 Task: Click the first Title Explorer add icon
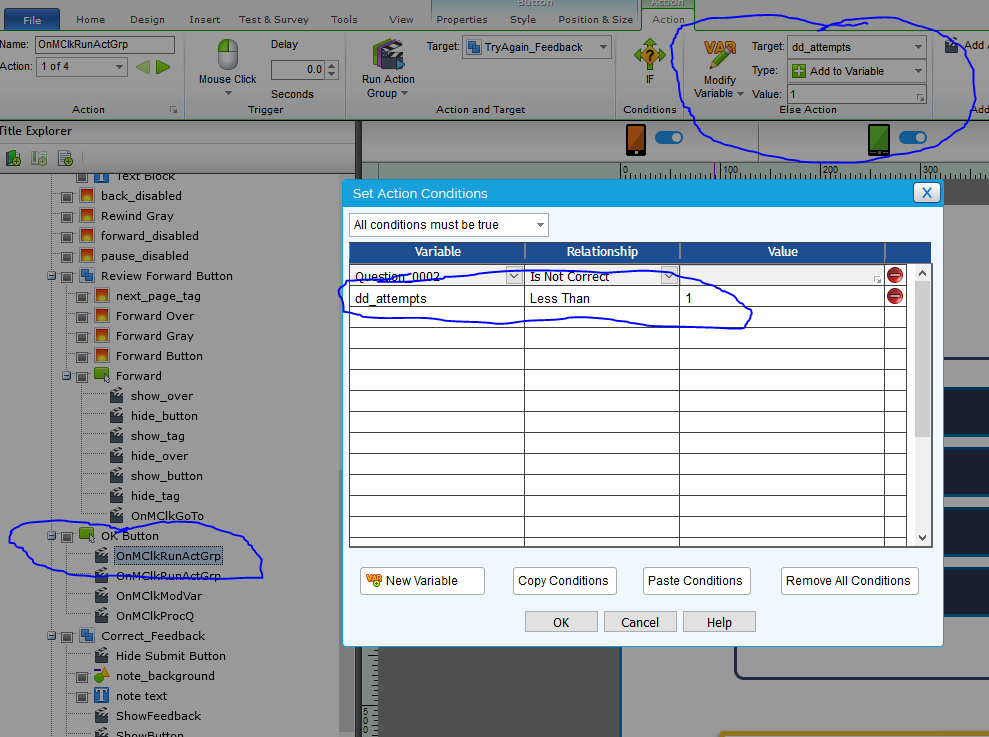(x=13, y=158)
